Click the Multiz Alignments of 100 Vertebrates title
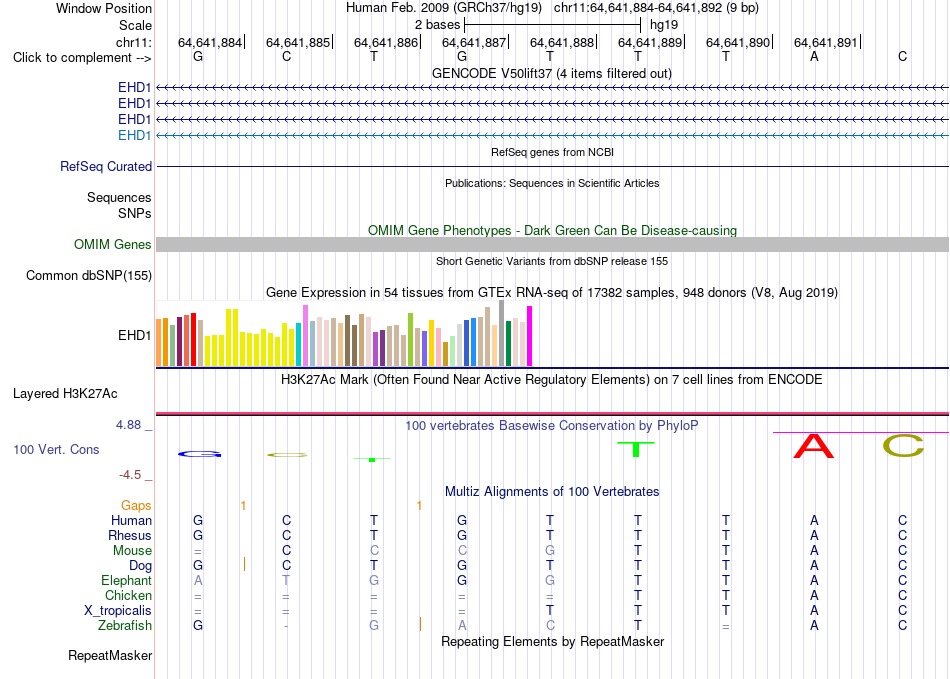This screenshot has height=679, width=950. pyautogui.click(x=552, y=492)
